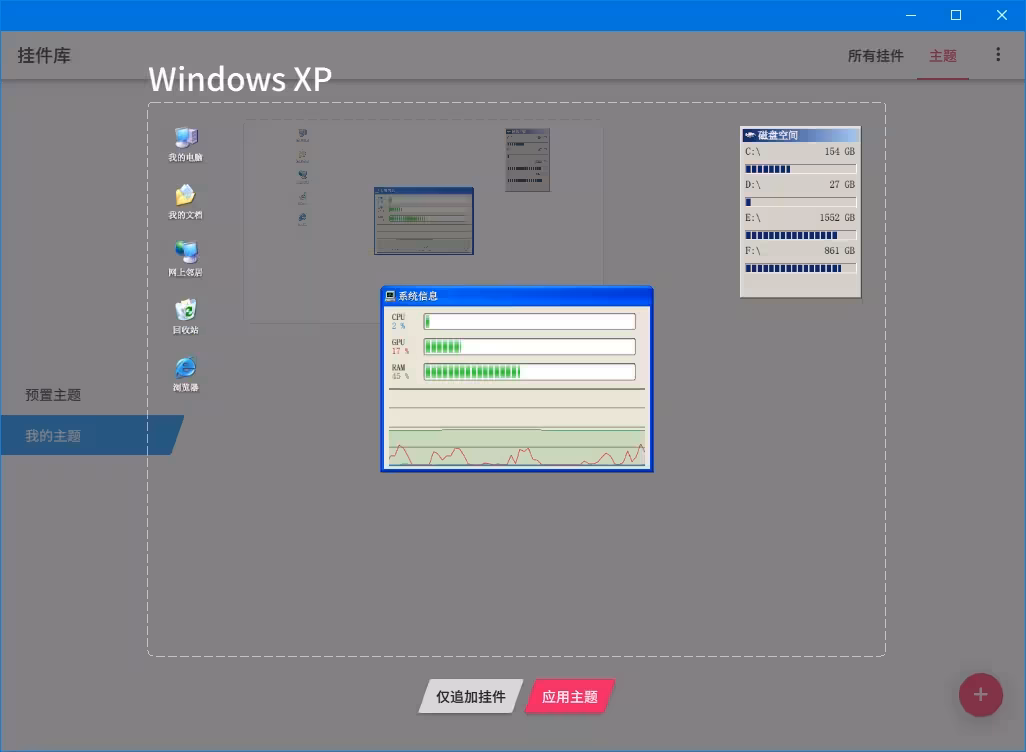Click the usage history graph in 系统信息

(517, 427)
